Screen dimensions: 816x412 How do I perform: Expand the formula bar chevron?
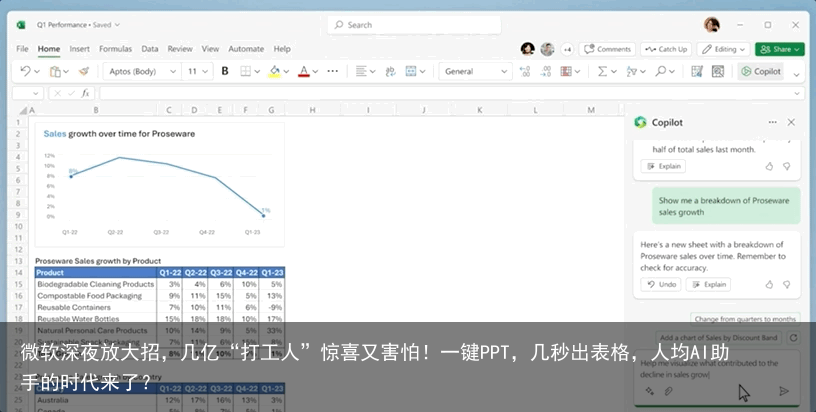tap(797, 94)
